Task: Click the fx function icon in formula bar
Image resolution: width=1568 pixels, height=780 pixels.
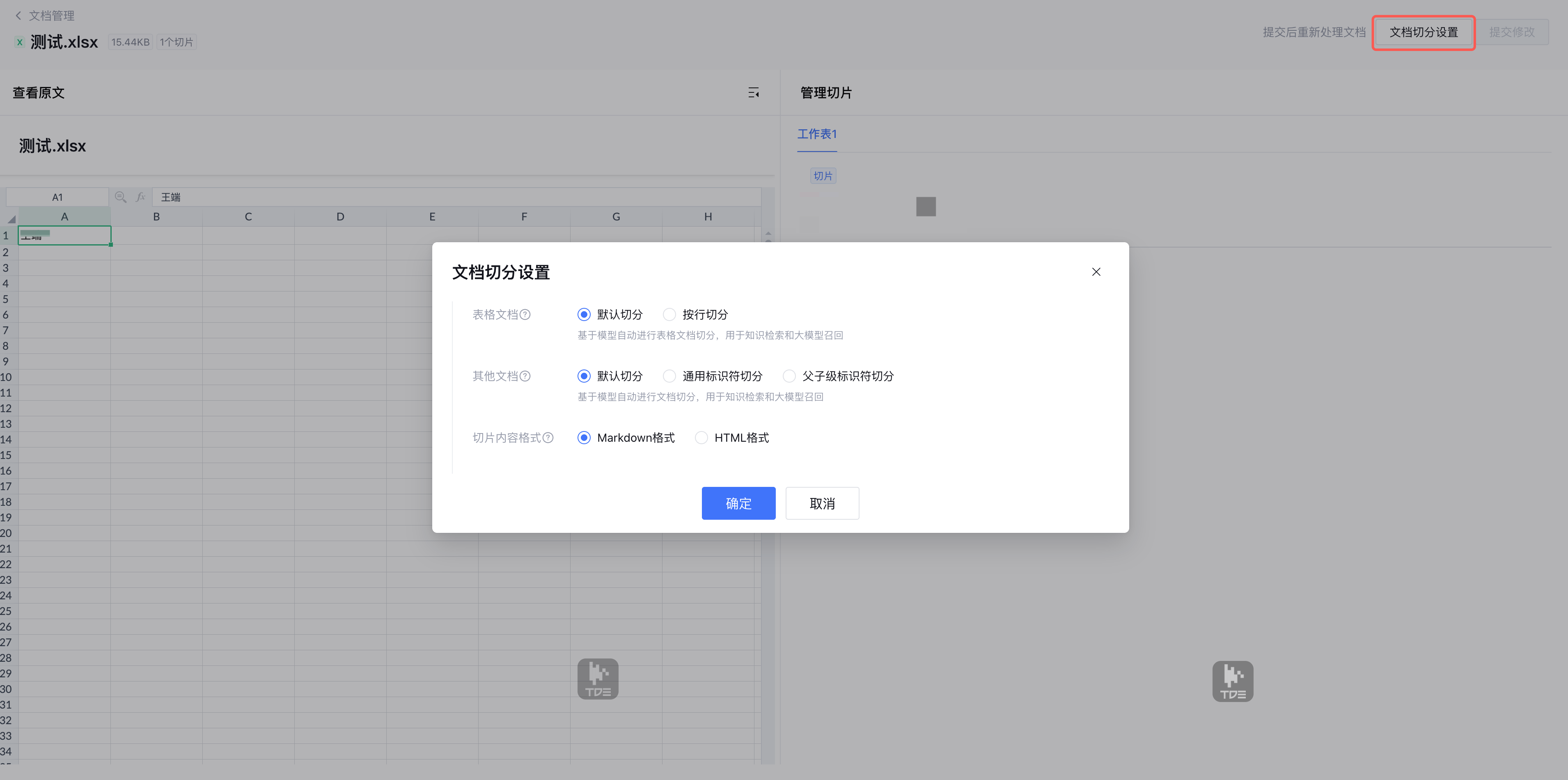Action: click(141, 197)
